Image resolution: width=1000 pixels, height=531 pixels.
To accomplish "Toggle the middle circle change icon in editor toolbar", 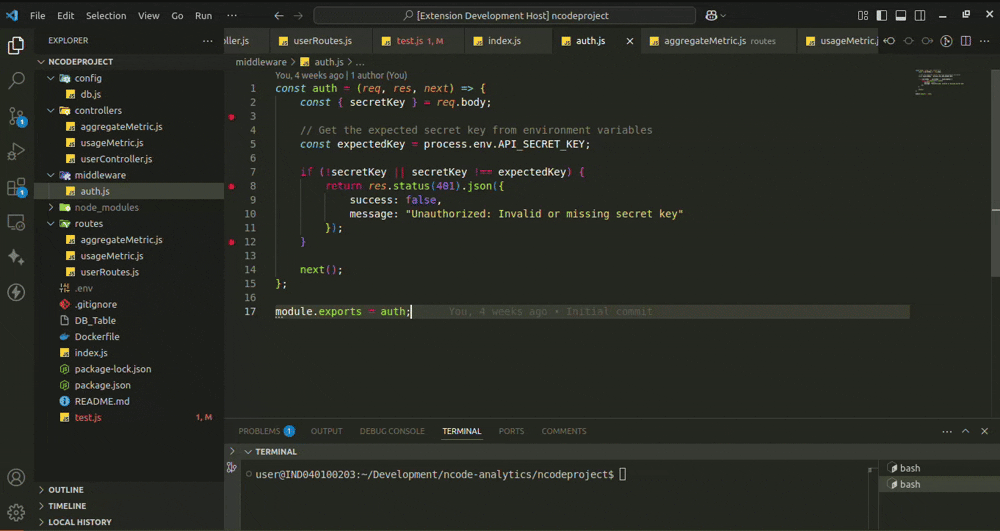I will pos(909,41).
